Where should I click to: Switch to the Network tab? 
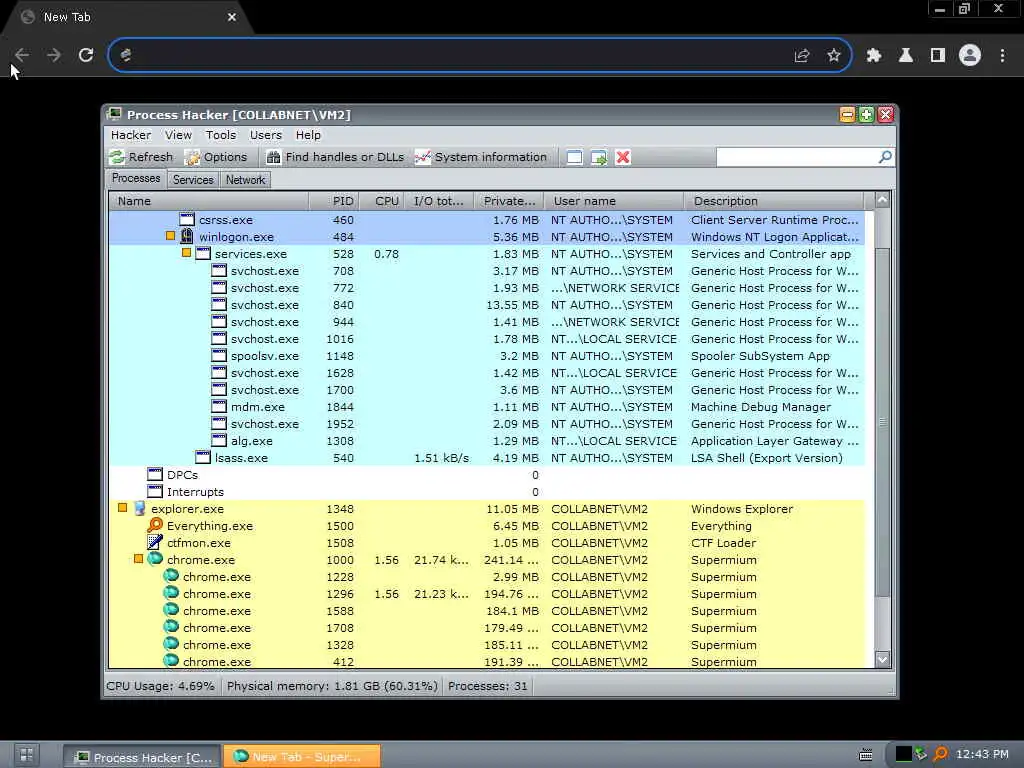tap(246, 180)
